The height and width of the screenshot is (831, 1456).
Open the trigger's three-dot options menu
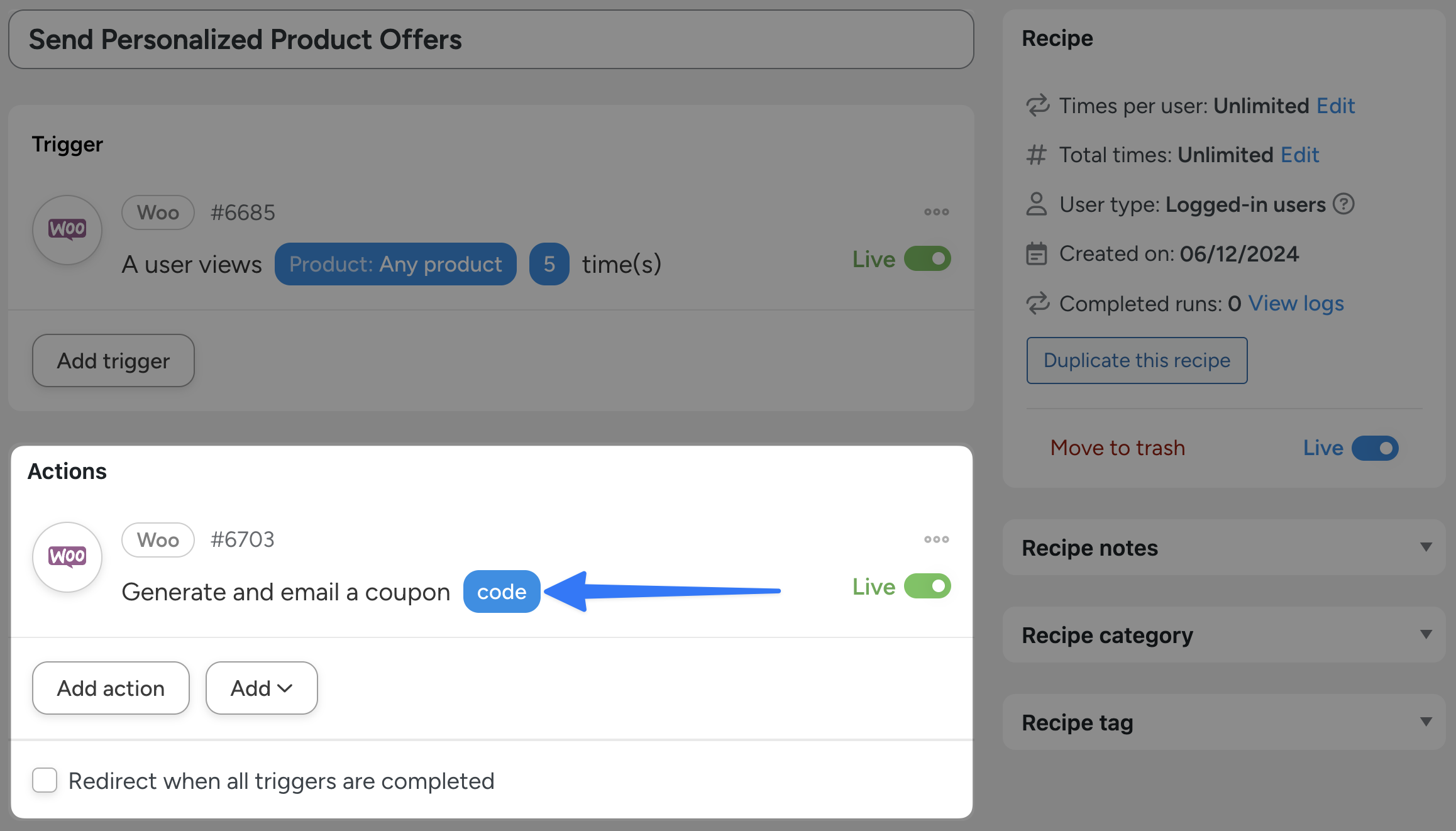pos(936,212)
